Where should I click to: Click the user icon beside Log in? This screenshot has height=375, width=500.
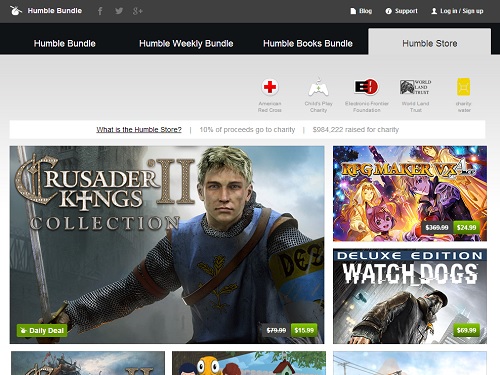pos(434,11)
